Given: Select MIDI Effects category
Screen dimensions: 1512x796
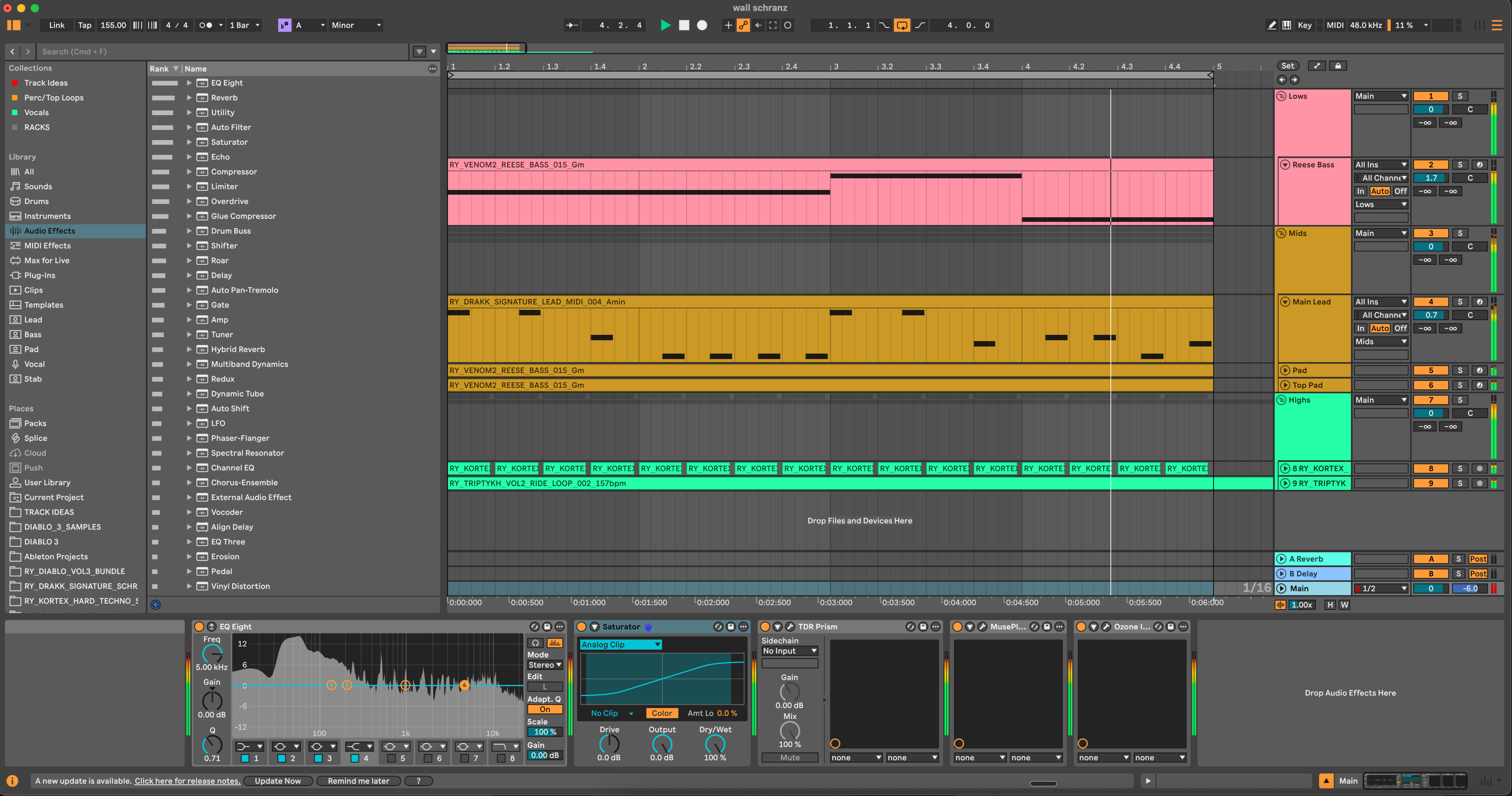Looking at the screenshot, I should pyautogui.click(x=75, y=246).
